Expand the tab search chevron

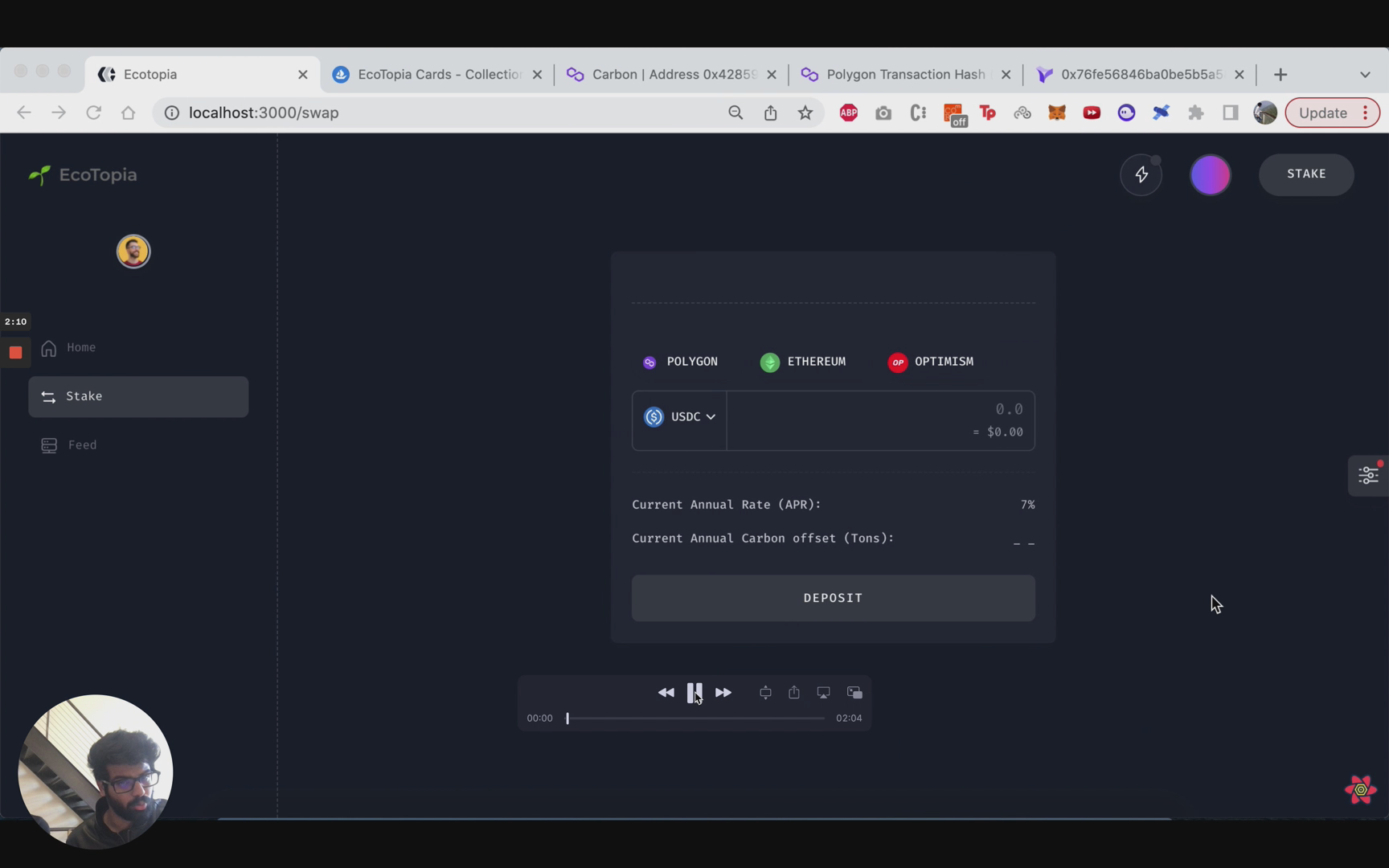(x=1365, y=75)
